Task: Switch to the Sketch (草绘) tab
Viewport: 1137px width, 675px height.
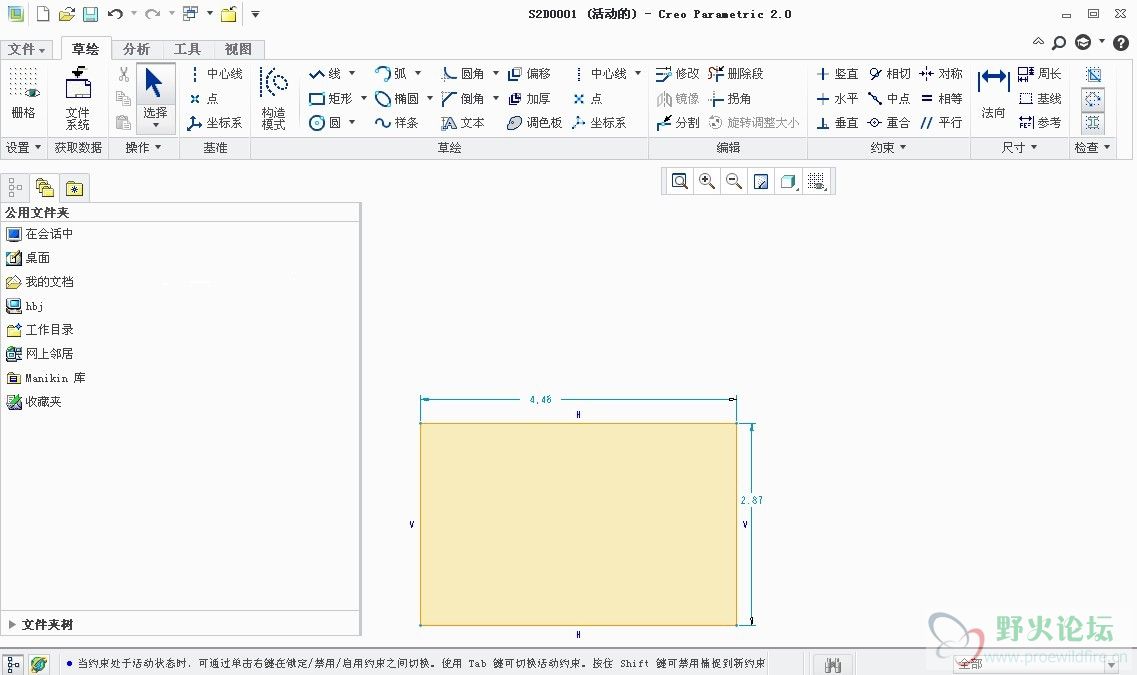Action: pyautogui.click(x=86, y=49)
